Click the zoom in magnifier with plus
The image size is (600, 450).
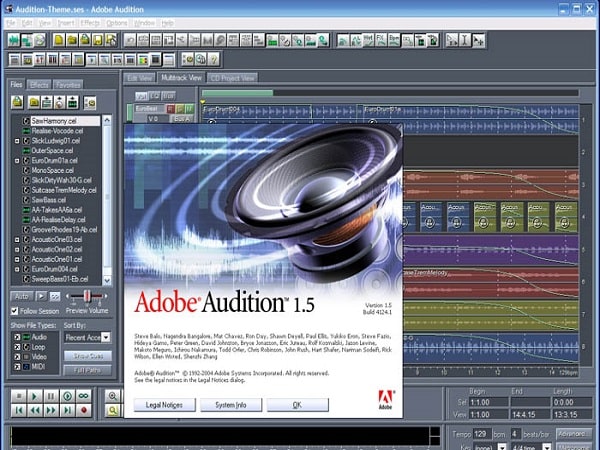click(112, 396)
